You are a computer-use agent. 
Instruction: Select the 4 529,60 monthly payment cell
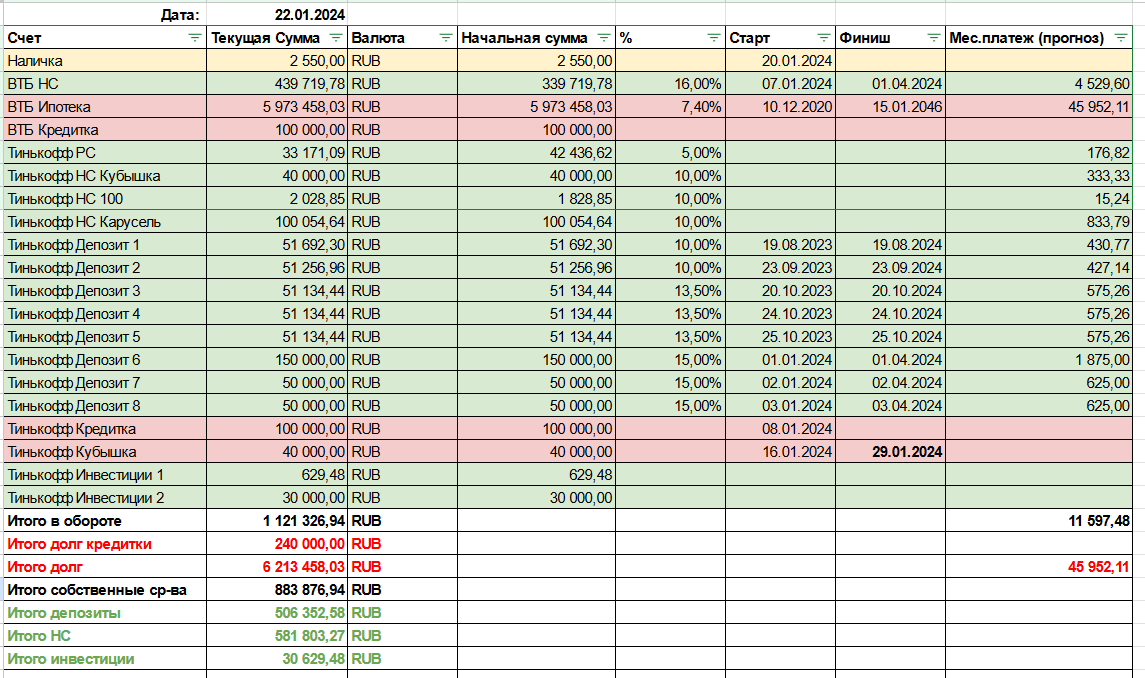click(x=1039, y=84)
